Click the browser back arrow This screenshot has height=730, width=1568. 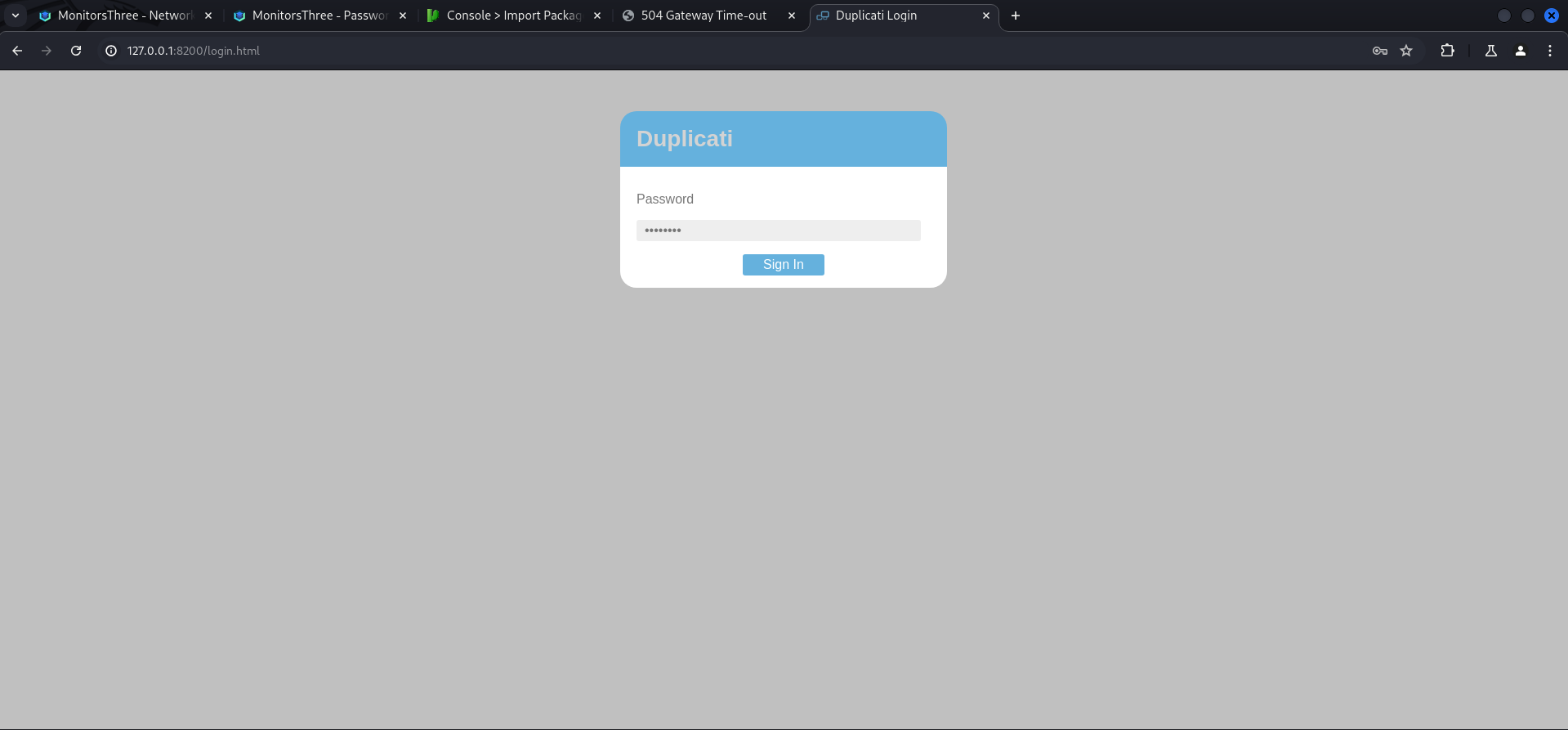pyautogui.click(x=17, y=51)
